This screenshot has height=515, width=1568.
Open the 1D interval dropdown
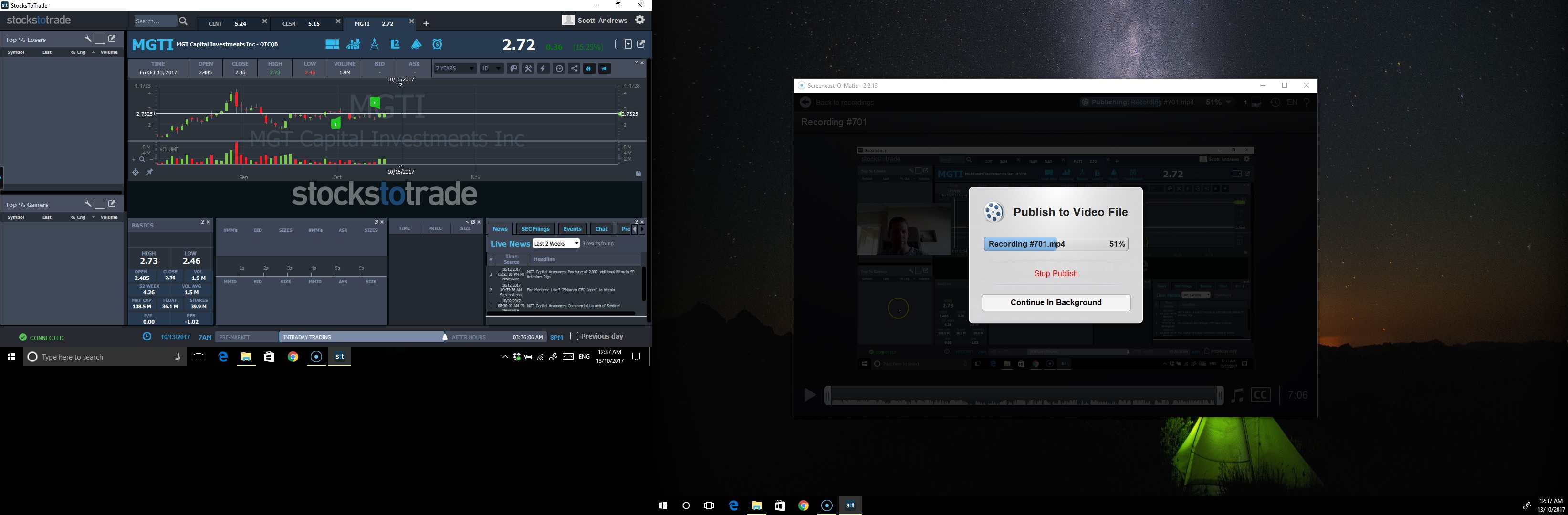(491, 69)
